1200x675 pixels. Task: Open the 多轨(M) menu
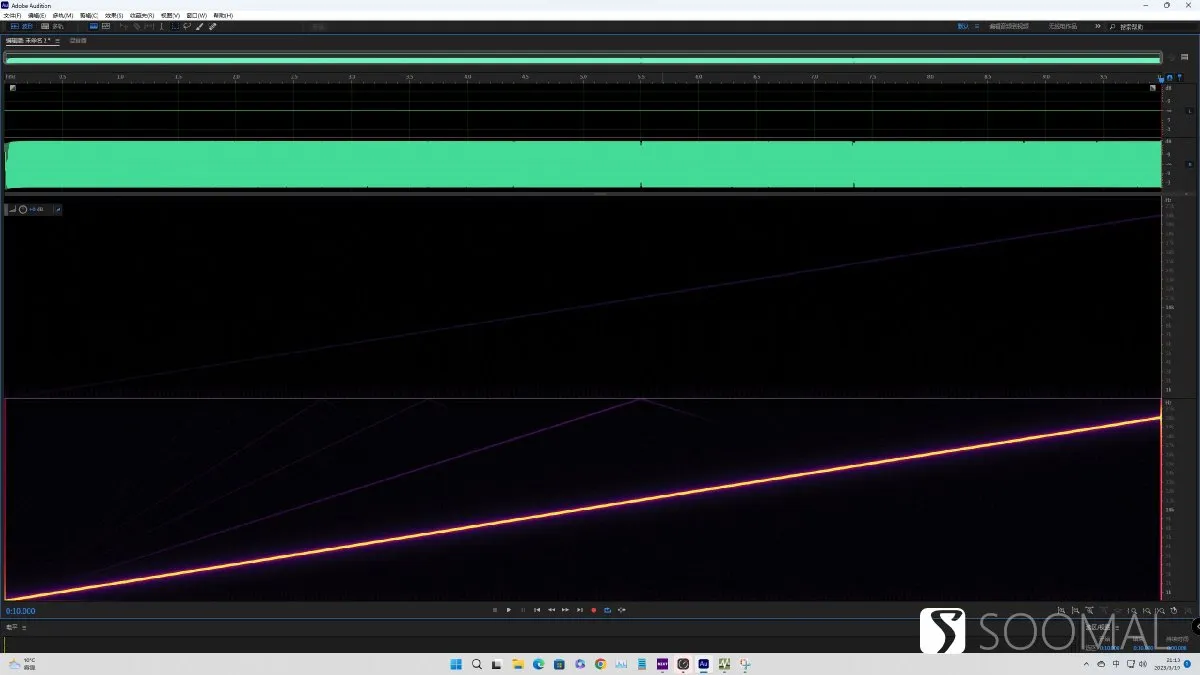click(x=63, y=16)
